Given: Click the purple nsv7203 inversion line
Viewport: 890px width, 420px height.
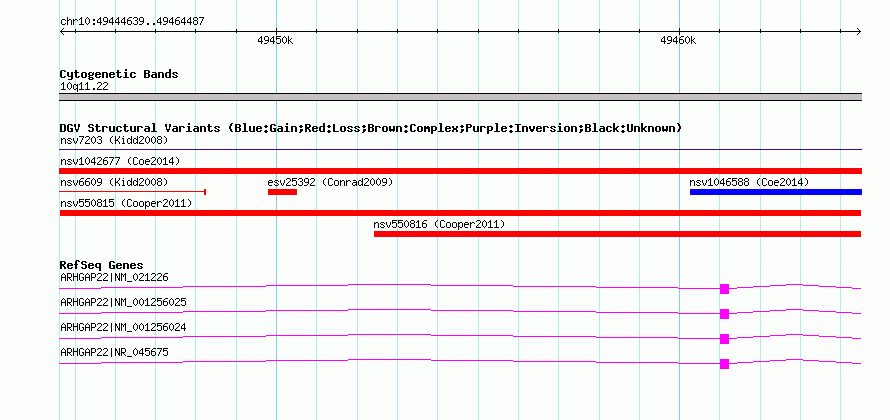Looking at the screenshot, I should pos(460,150).
